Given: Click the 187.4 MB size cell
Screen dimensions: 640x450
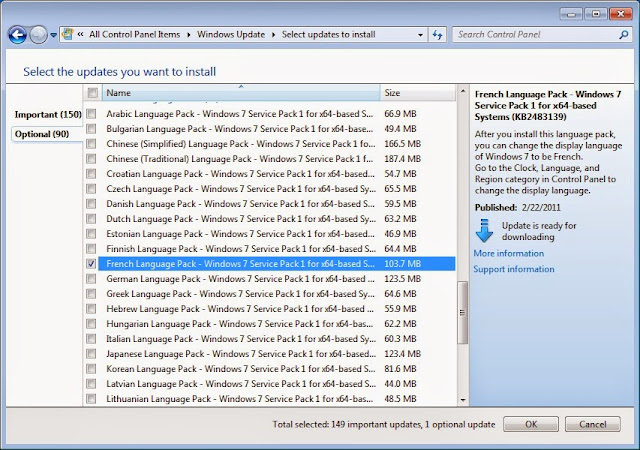Looking at the screenshot, I should tap(402, 159).
